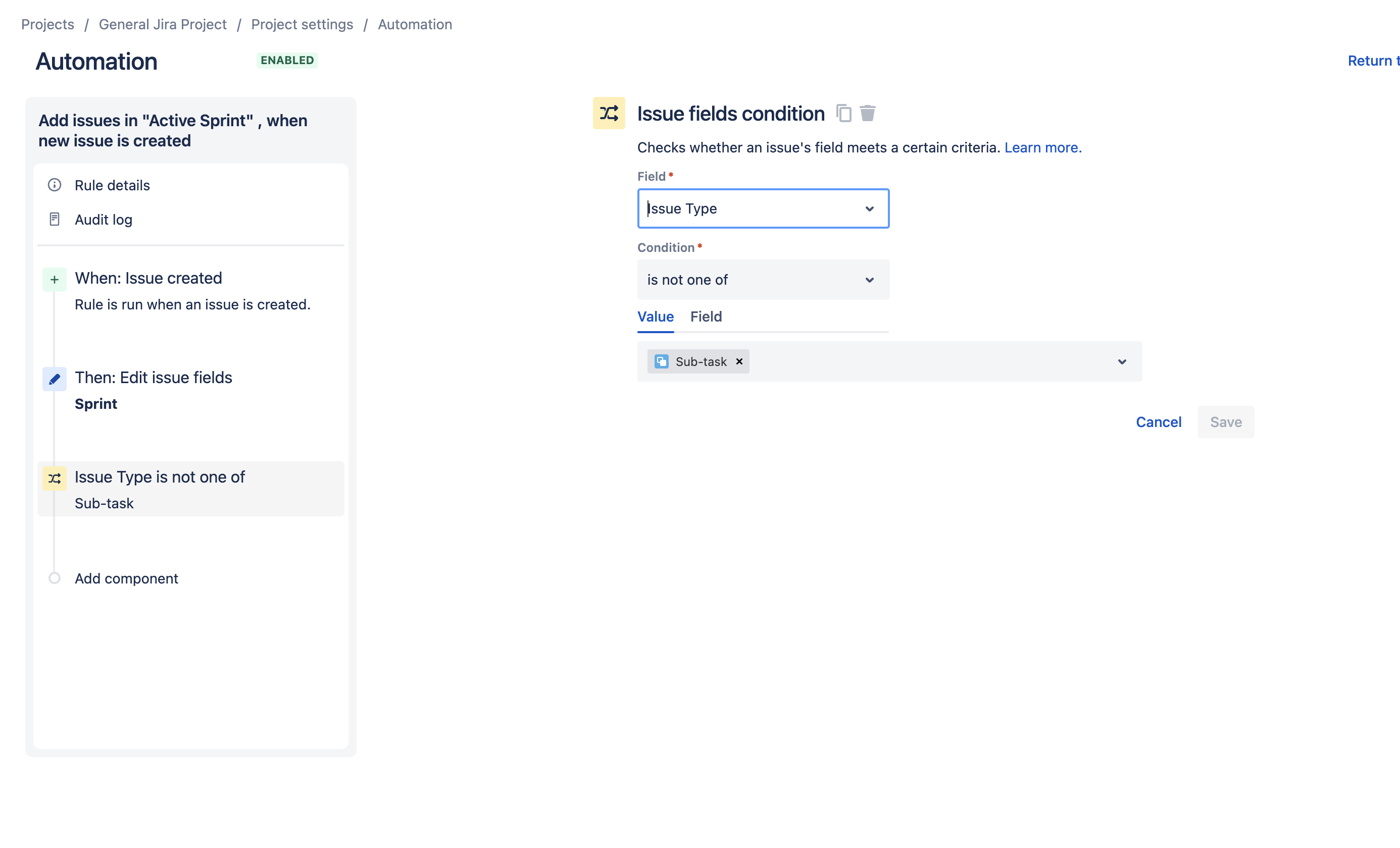Save the issue fields condition
The height and width of the screenshot is (848, 1400).
pos(1225,421)
